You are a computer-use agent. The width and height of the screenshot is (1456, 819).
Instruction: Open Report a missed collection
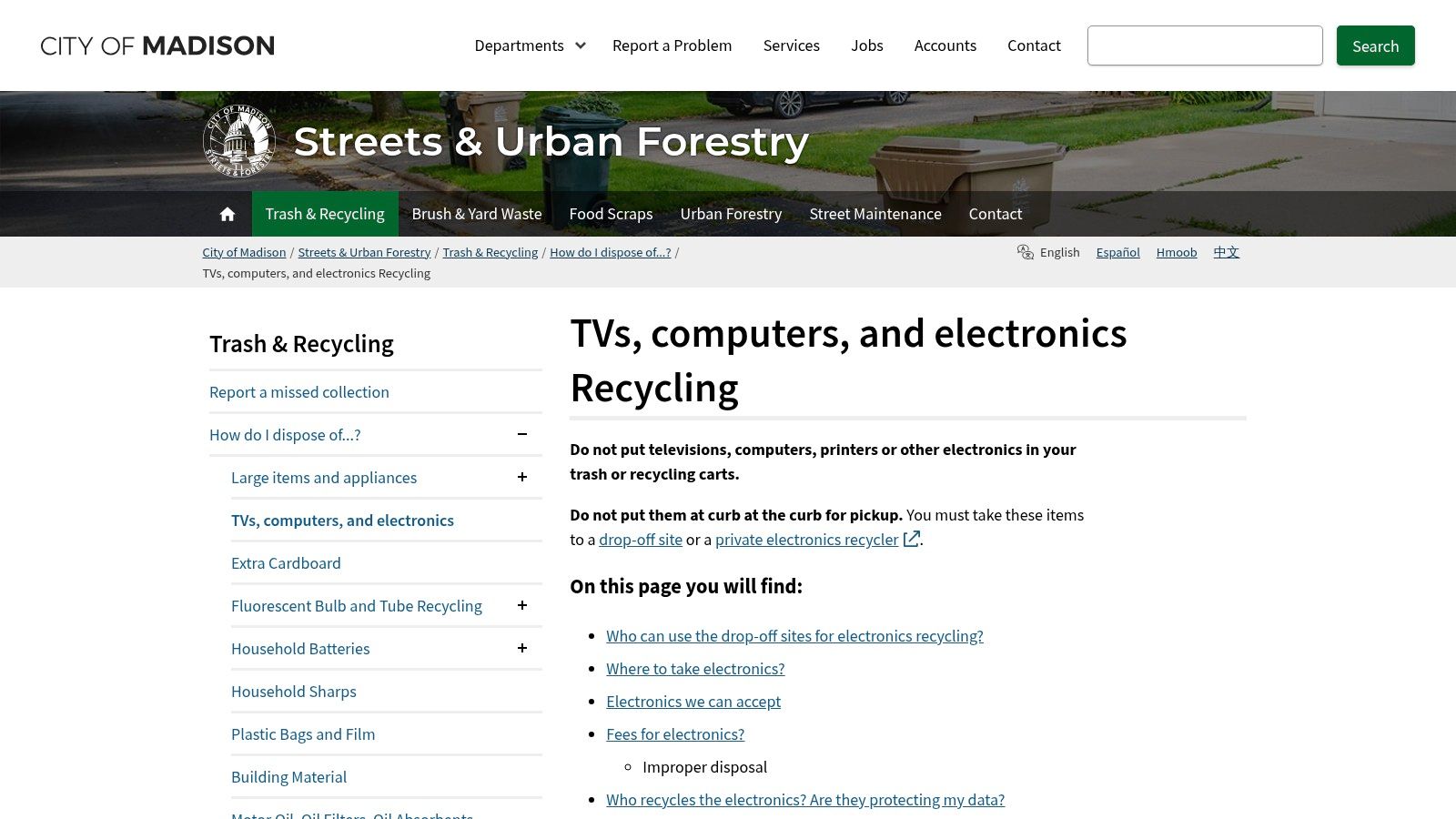[299, 391]
